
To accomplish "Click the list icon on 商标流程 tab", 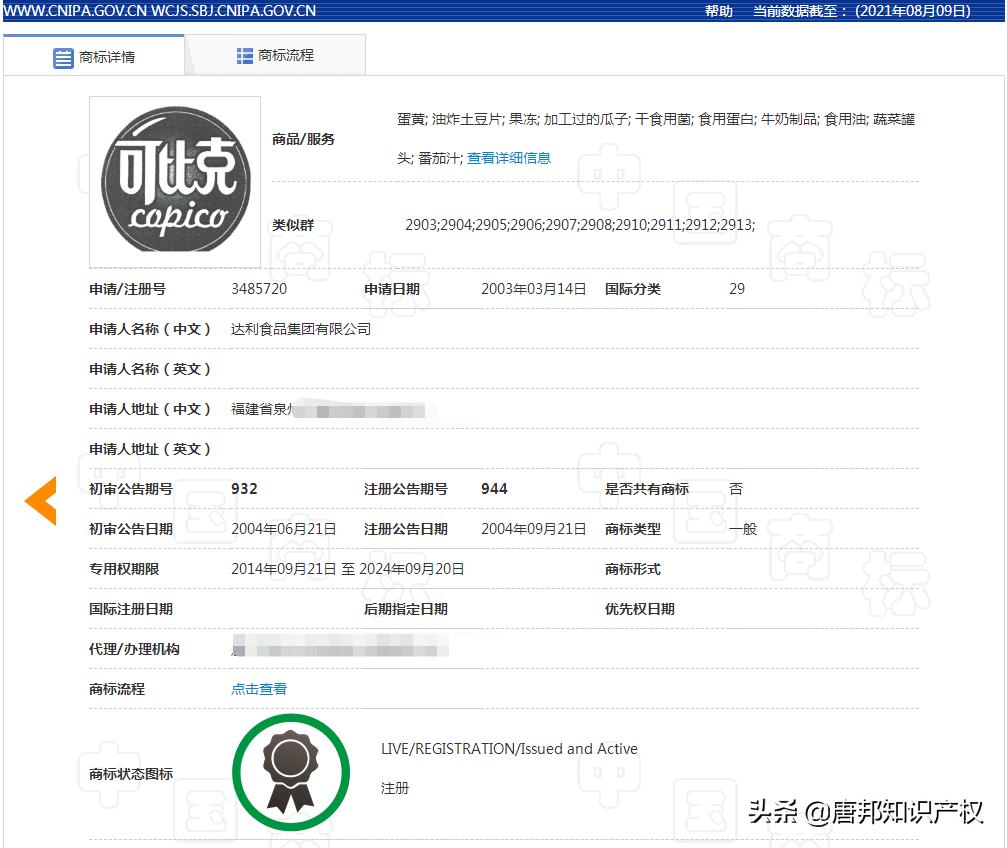I will pos(244,56).
